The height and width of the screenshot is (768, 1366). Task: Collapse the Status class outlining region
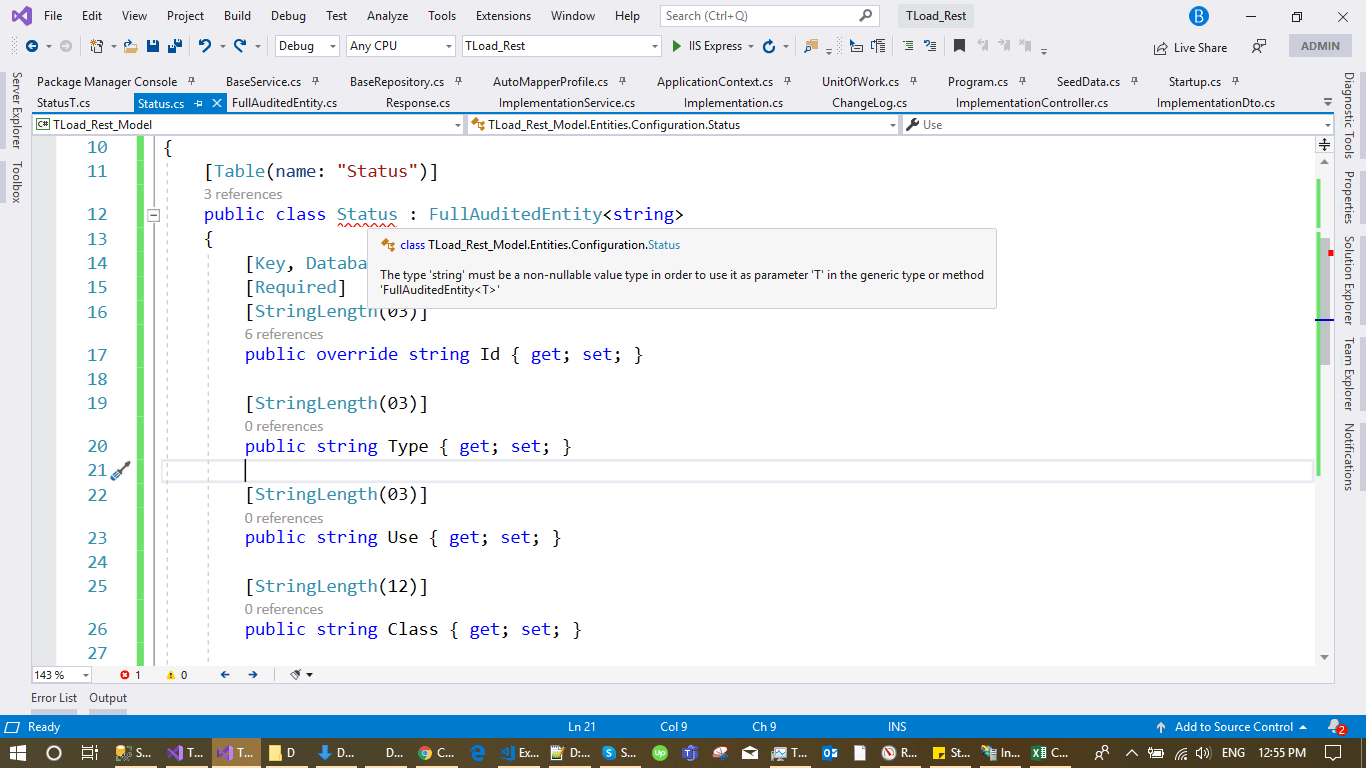(x=154, y=215)
